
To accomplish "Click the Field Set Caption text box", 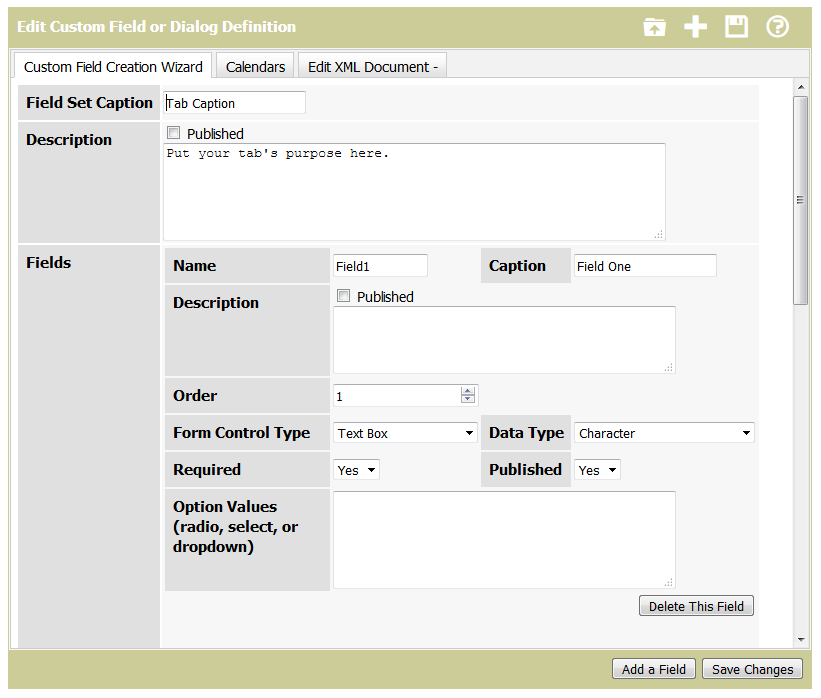I will 234,103.
